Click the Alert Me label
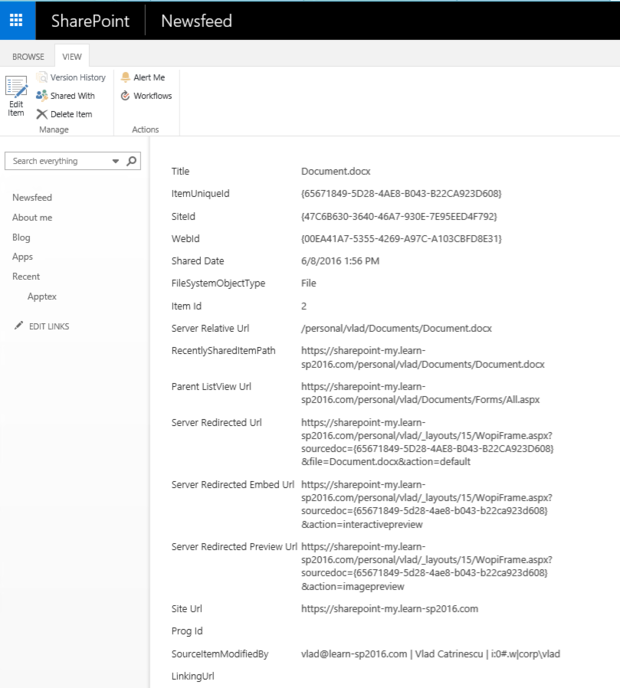This screenshot has height=688, width=620. click(x=149, y=77)
